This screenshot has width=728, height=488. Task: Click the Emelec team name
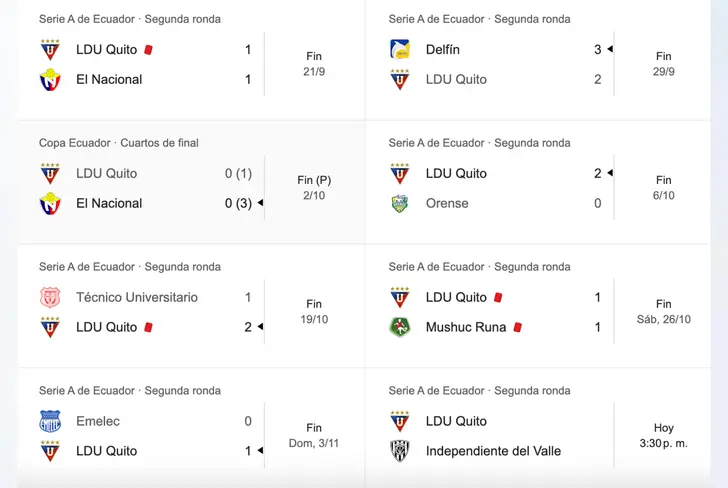pyautogui.click(x=98, y=421)
